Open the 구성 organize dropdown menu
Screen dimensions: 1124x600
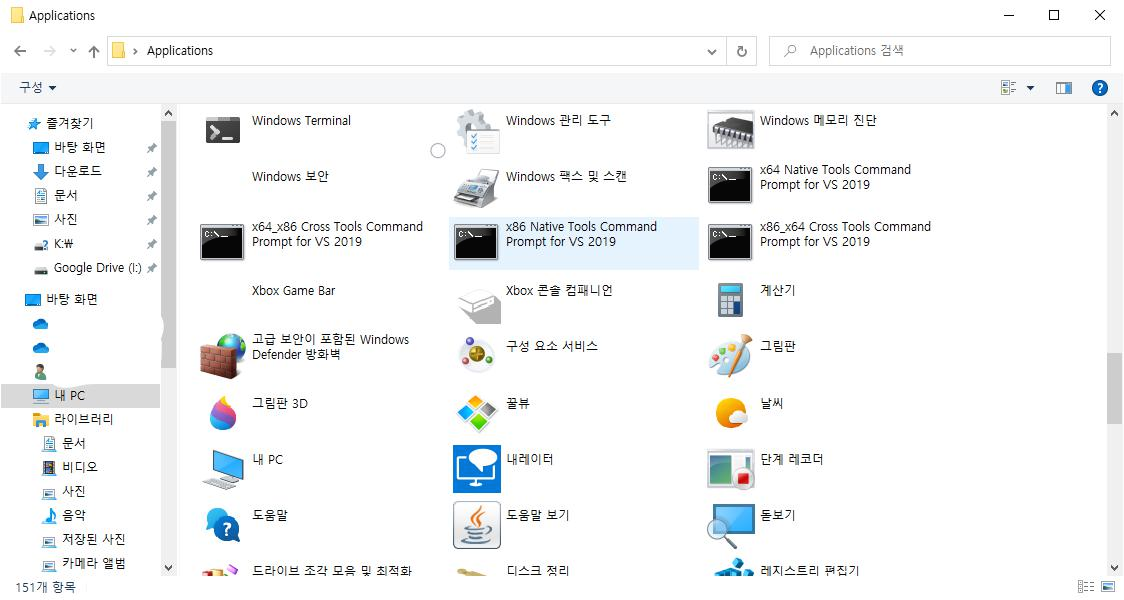[x=37, y=87]
